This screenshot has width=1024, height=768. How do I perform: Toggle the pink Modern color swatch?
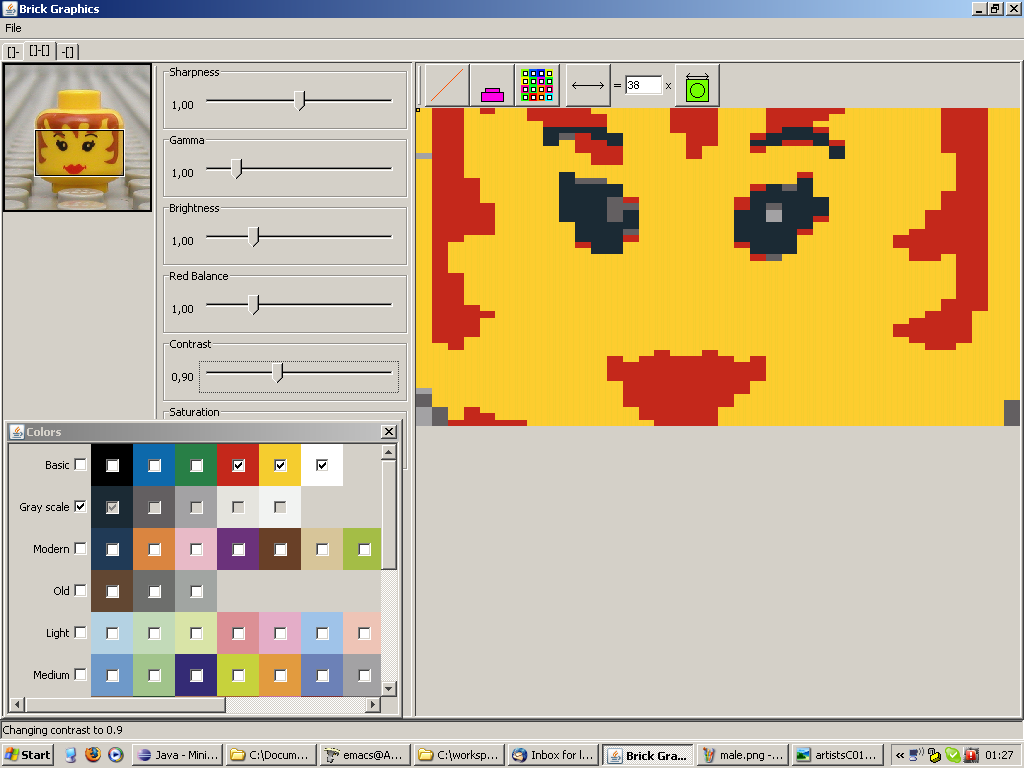(196, 549)
